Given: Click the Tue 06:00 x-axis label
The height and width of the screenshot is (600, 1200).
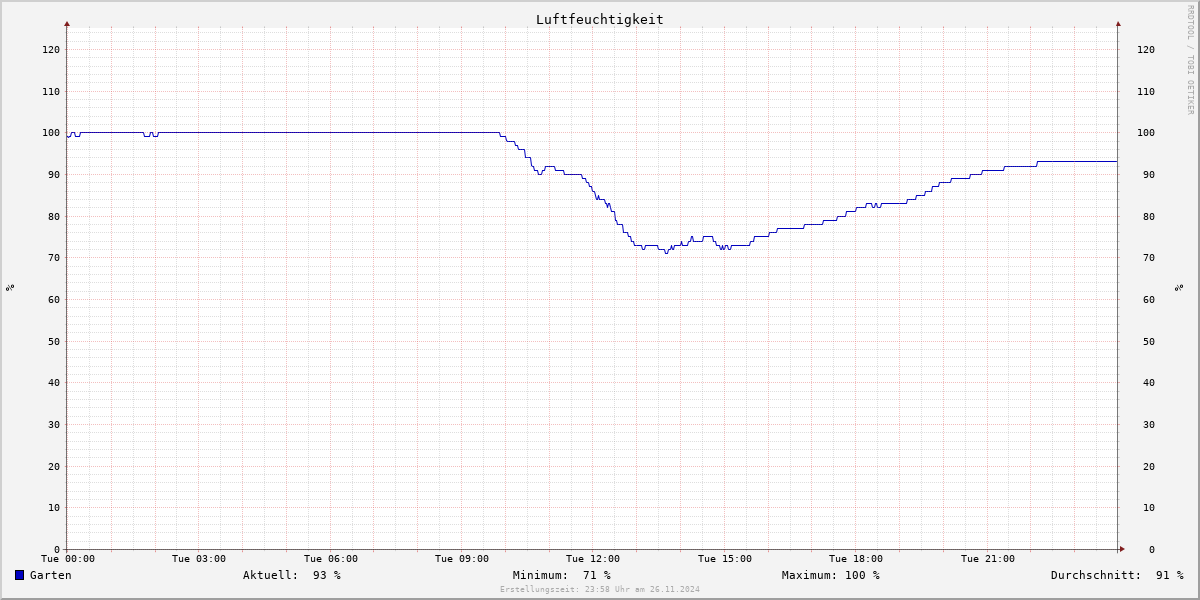Looking at the screenshot, I should click(x=331, y=559).
